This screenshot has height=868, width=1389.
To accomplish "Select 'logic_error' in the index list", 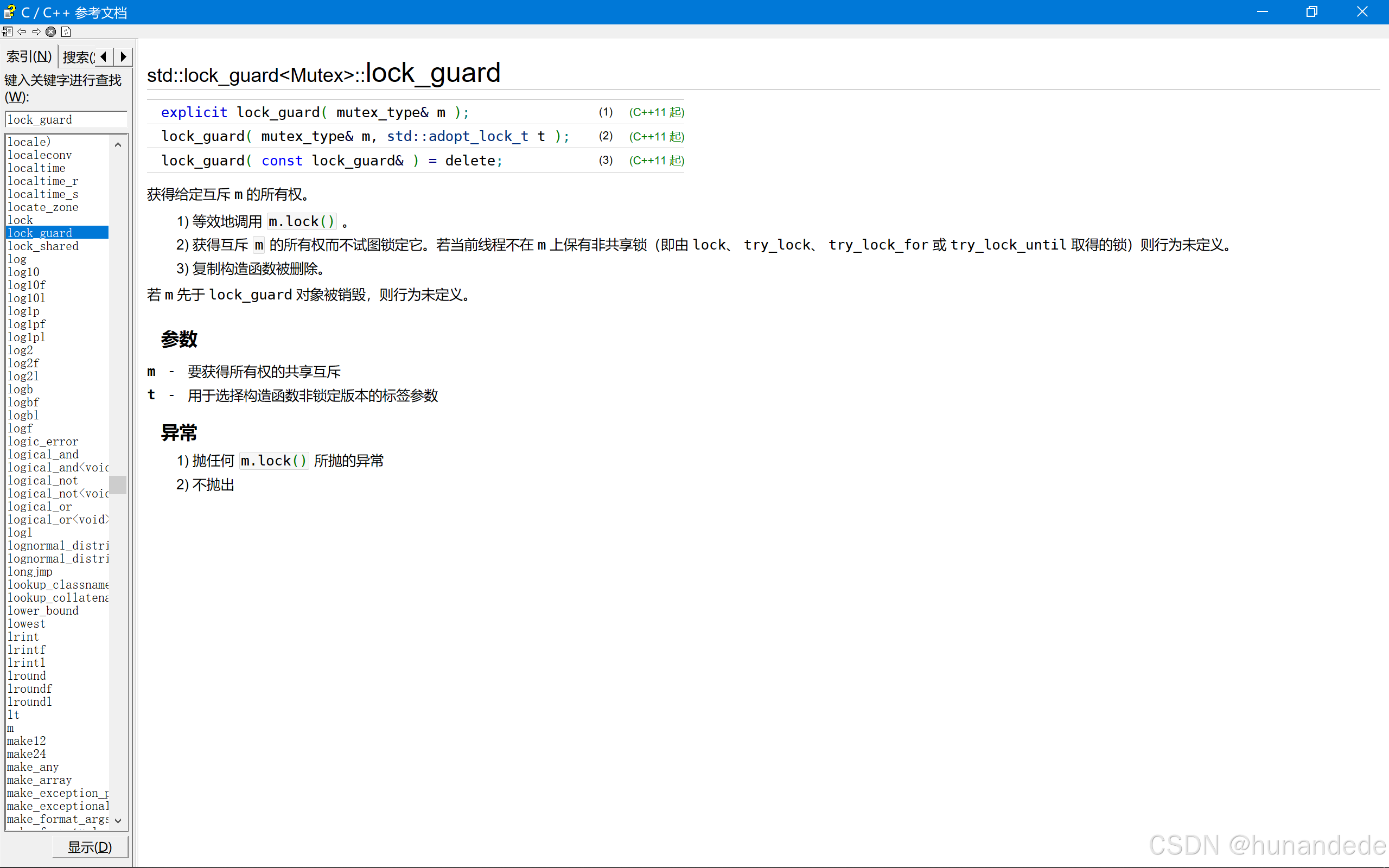I will 43,442.
